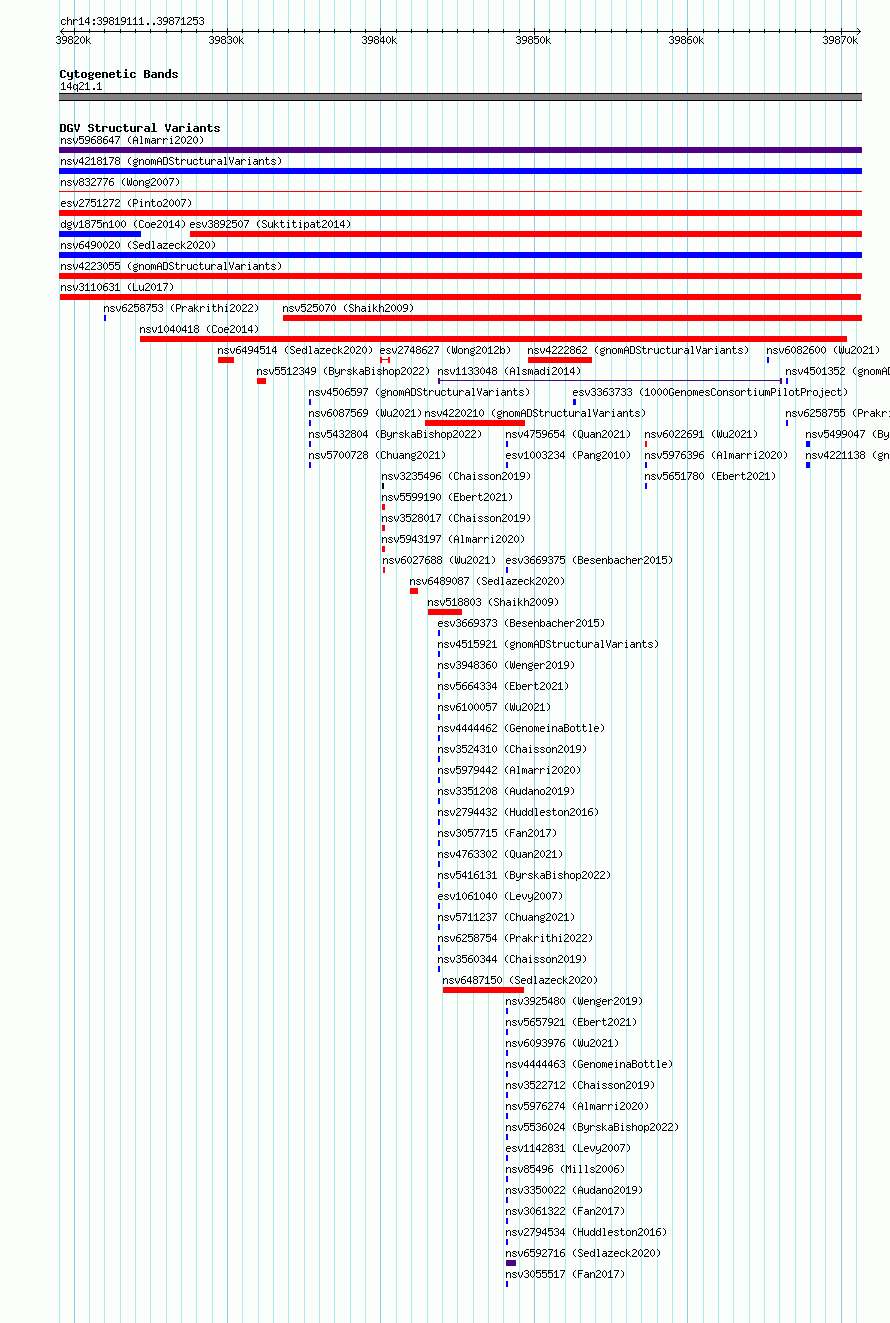Image resolution: width=890 pixels, height=1323 pixels.
Task: Click the 39830k ruler position label
Action: click(226, 40)
